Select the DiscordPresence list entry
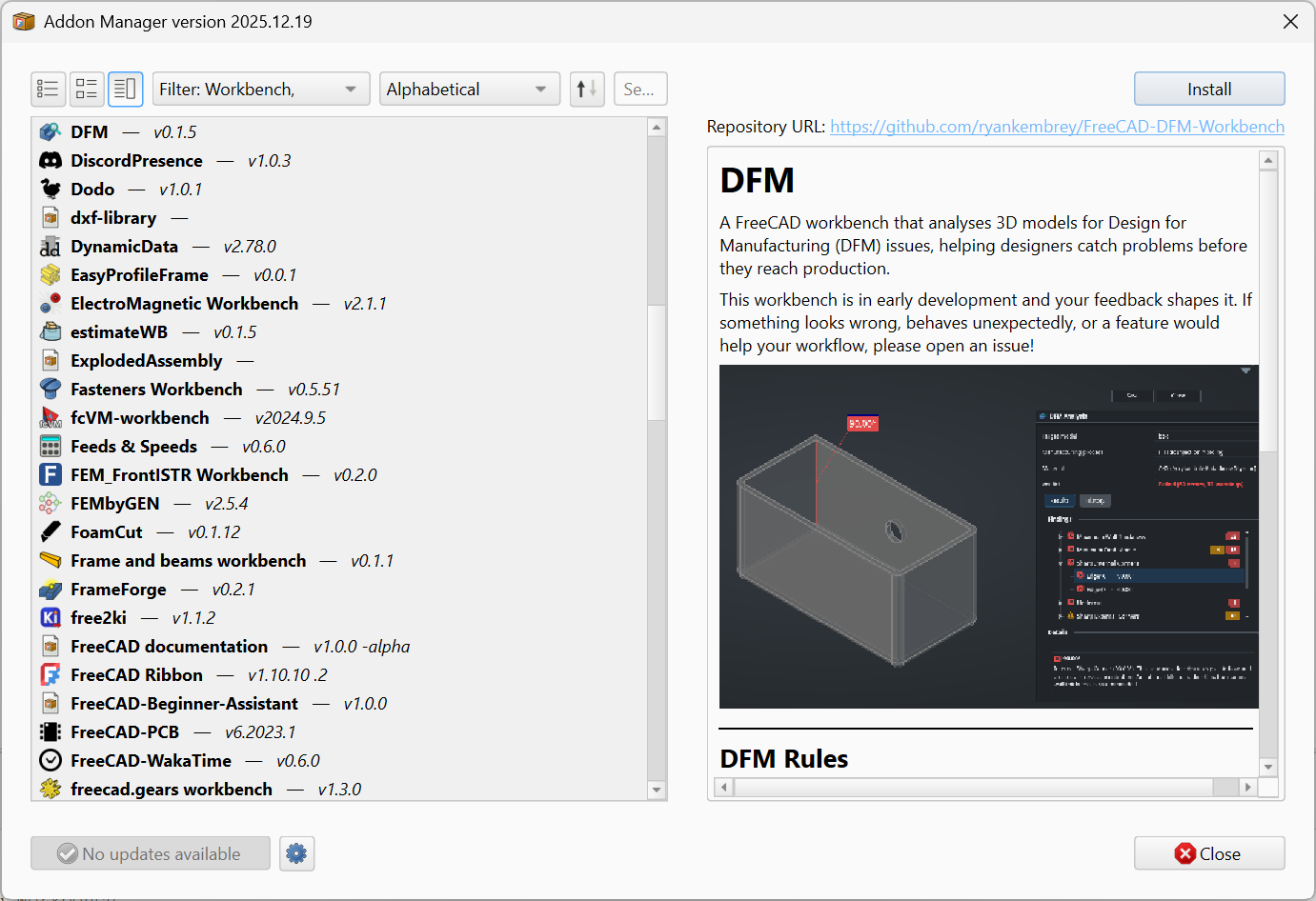 [x=339, y=160]
